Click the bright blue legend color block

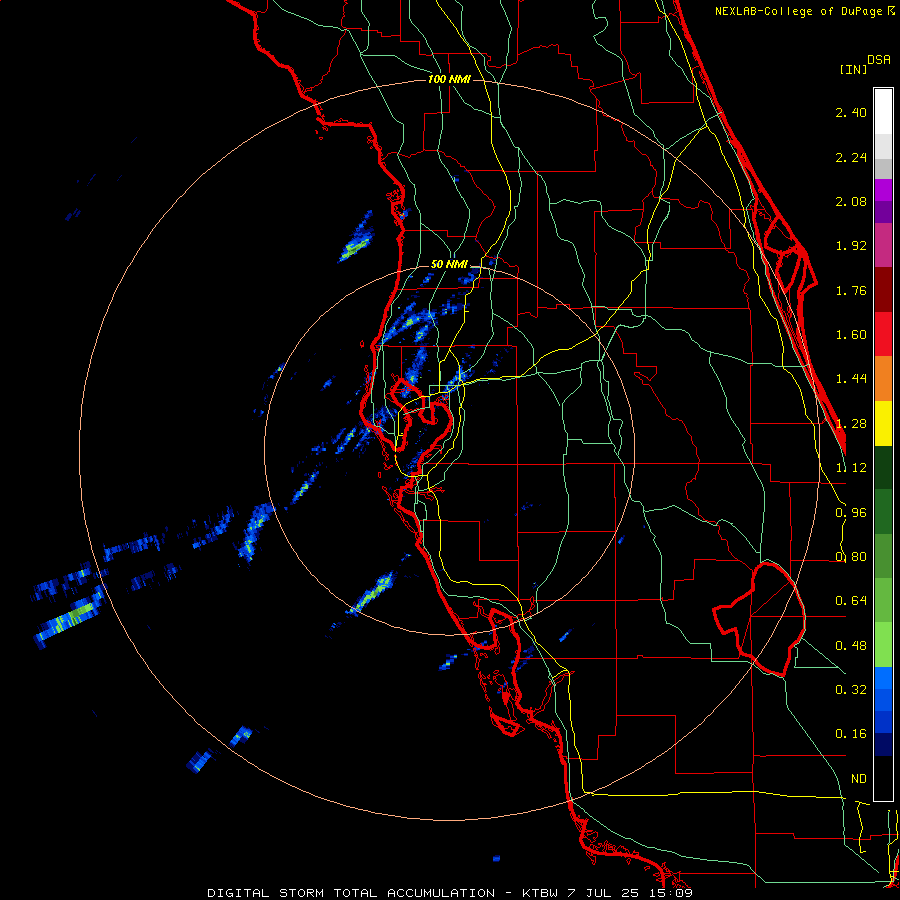pyautogui.click(x=883, y=678)
